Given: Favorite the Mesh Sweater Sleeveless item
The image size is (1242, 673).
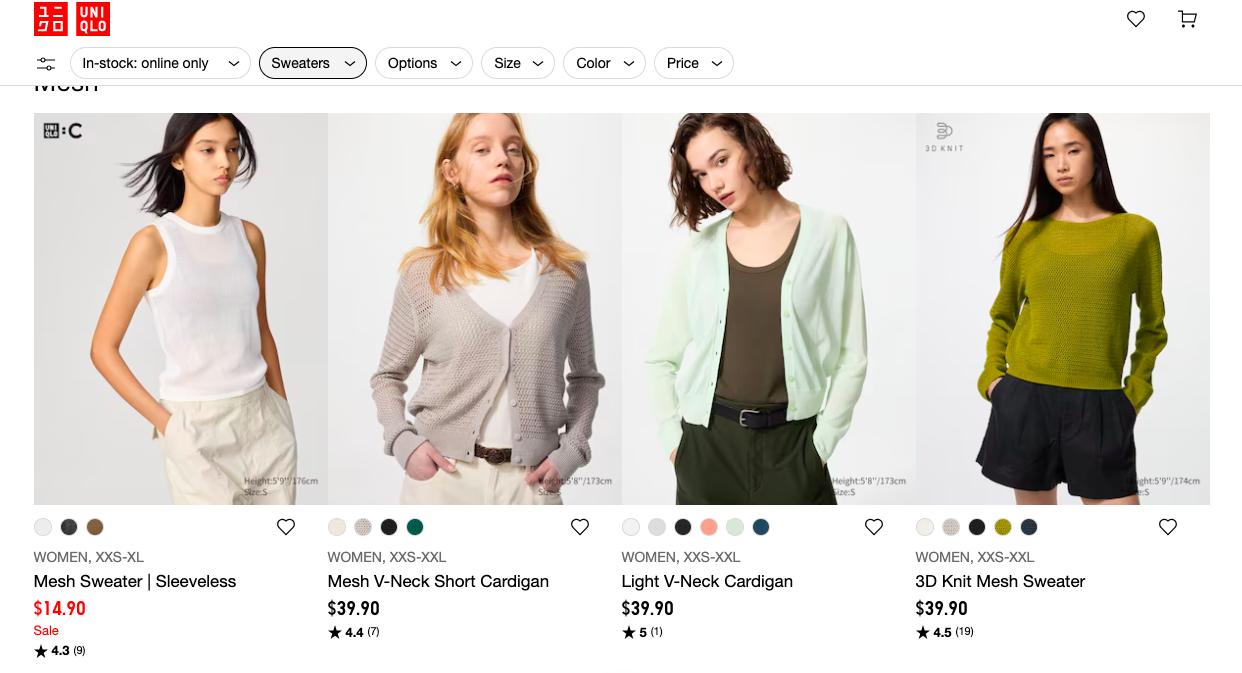Looking at the screenshot, I should click(x=286, y=527).
